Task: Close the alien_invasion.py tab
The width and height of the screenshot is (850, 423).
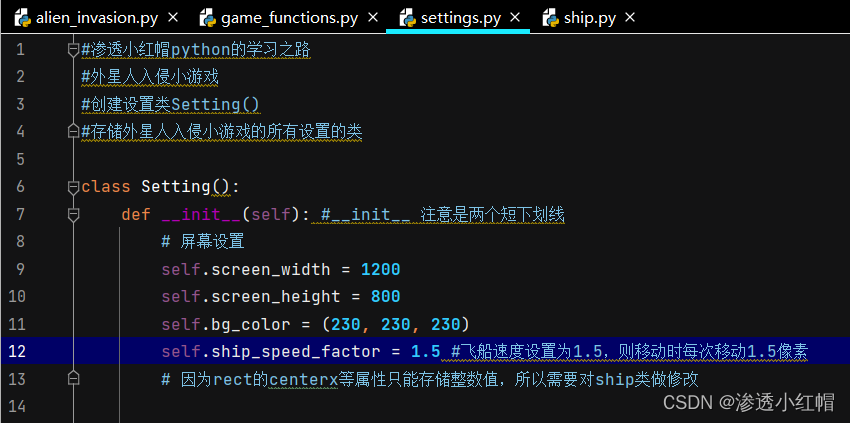Action: click(173, 18)
